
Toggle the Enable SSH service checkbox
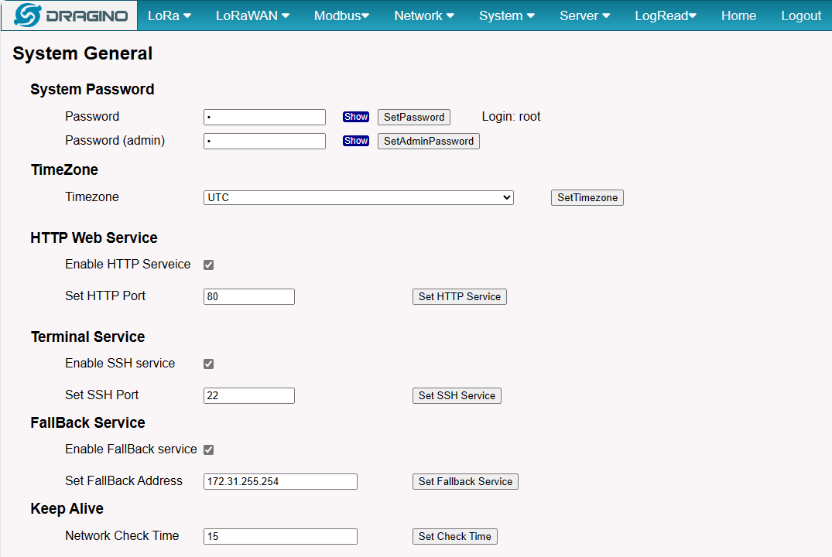(209, 364)
